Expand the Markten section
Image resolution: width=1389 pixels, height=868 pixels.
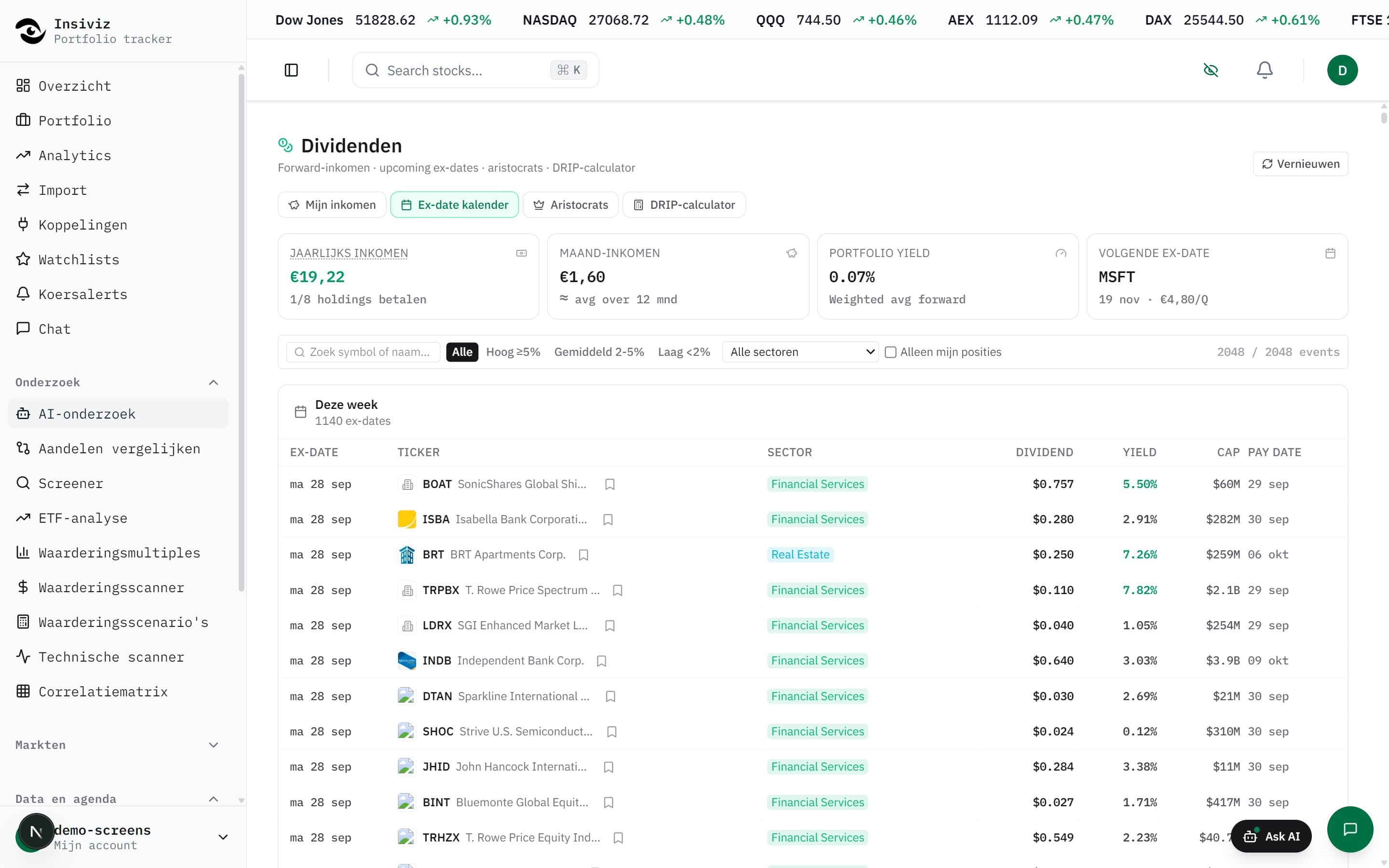[214, 745]
